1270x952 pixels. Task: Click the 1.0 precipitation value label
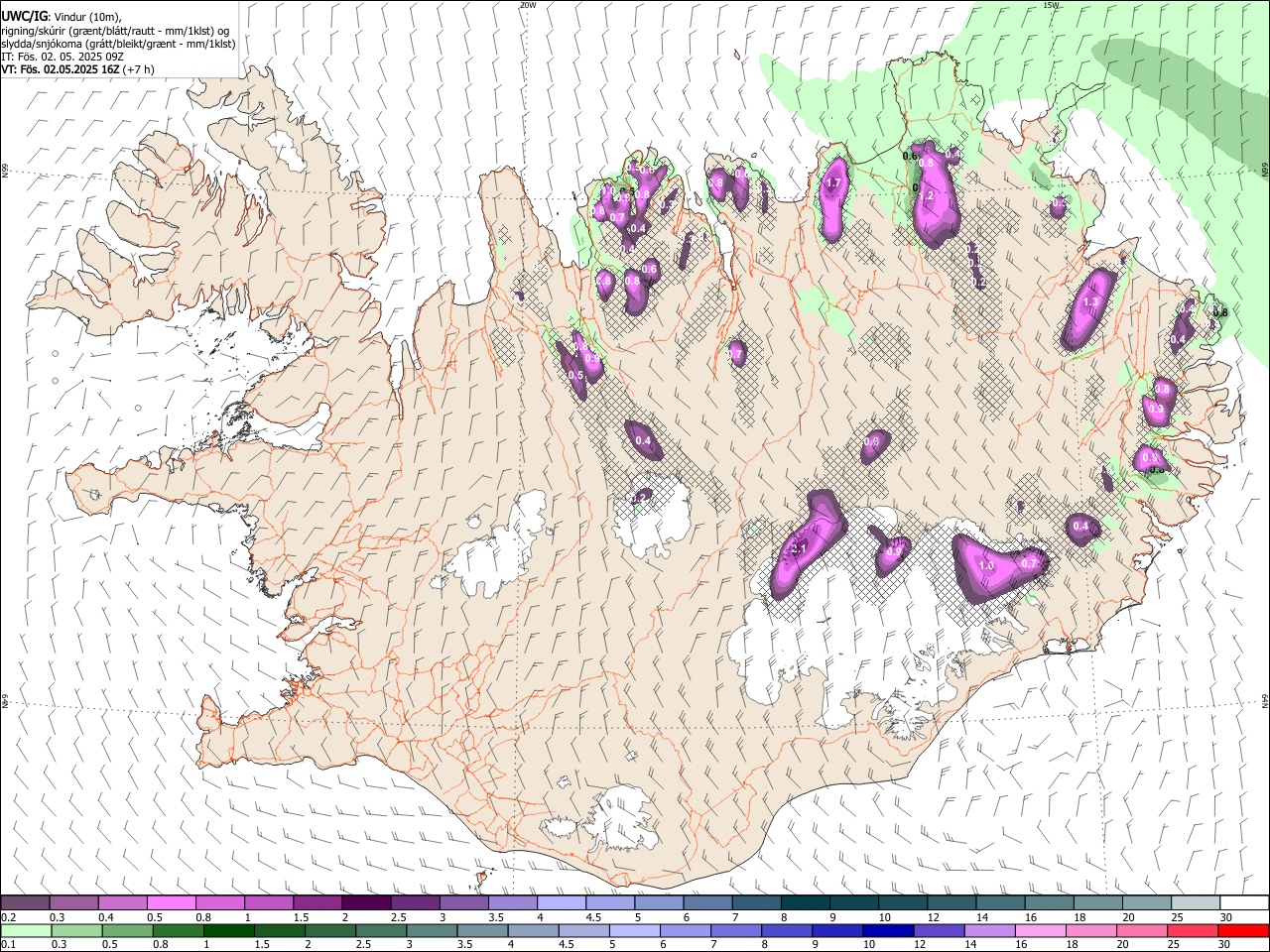[x=986, y=565]
